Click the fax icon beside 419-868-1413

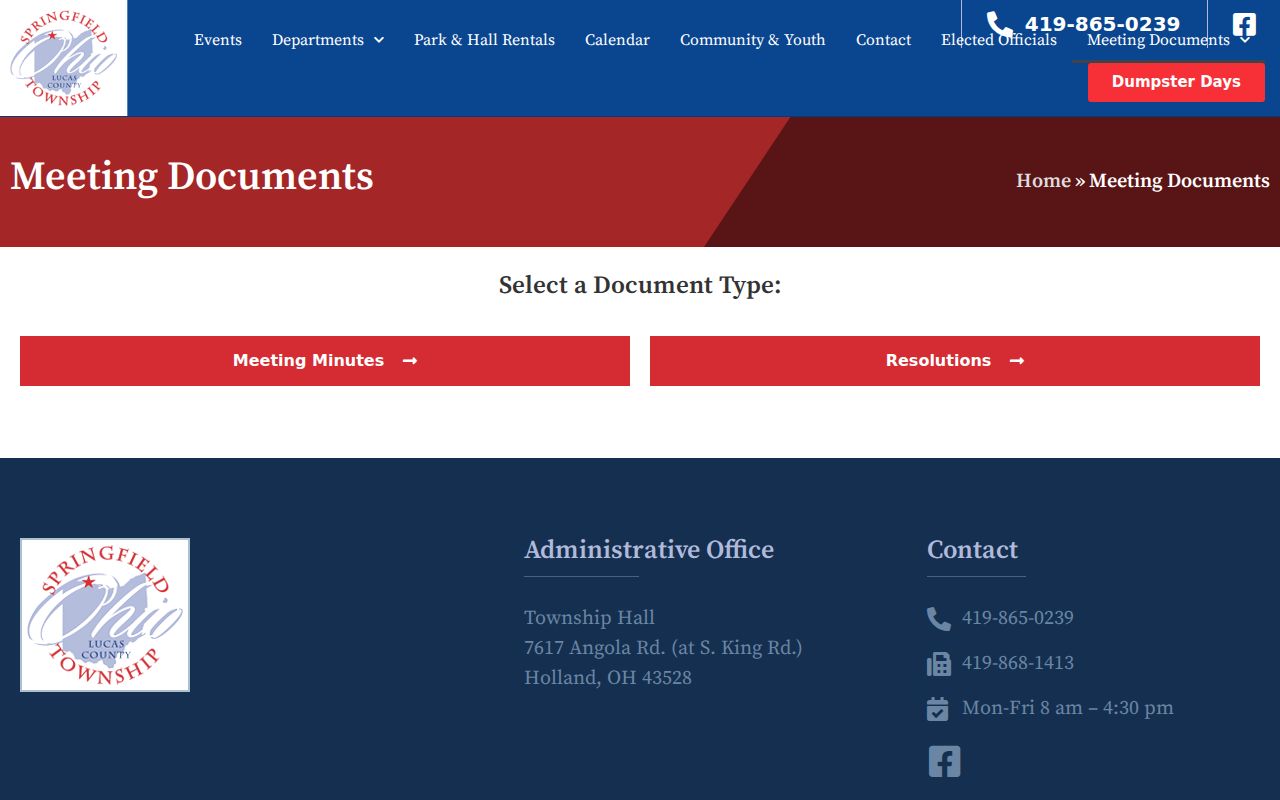coord(938,664)
